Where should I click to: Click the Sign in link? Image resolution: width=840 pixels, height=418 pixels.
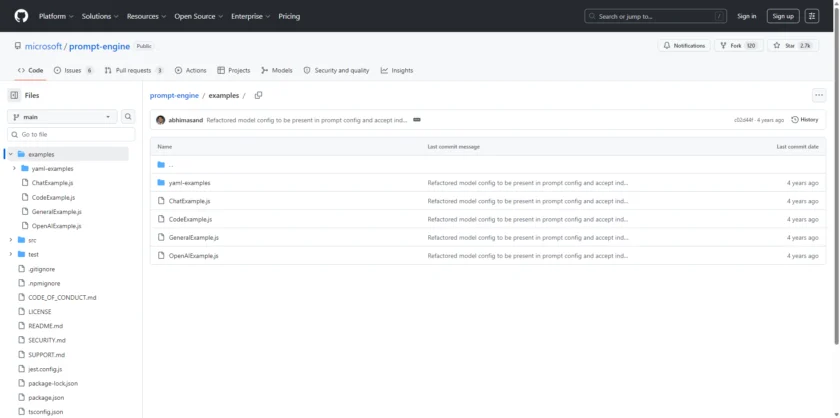coord(746,16)
